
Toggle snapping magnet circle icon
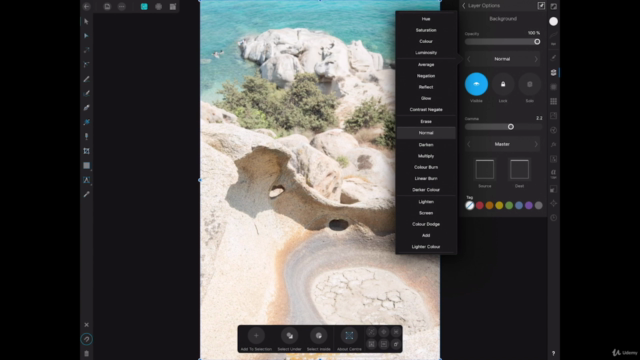click(86, 339)
